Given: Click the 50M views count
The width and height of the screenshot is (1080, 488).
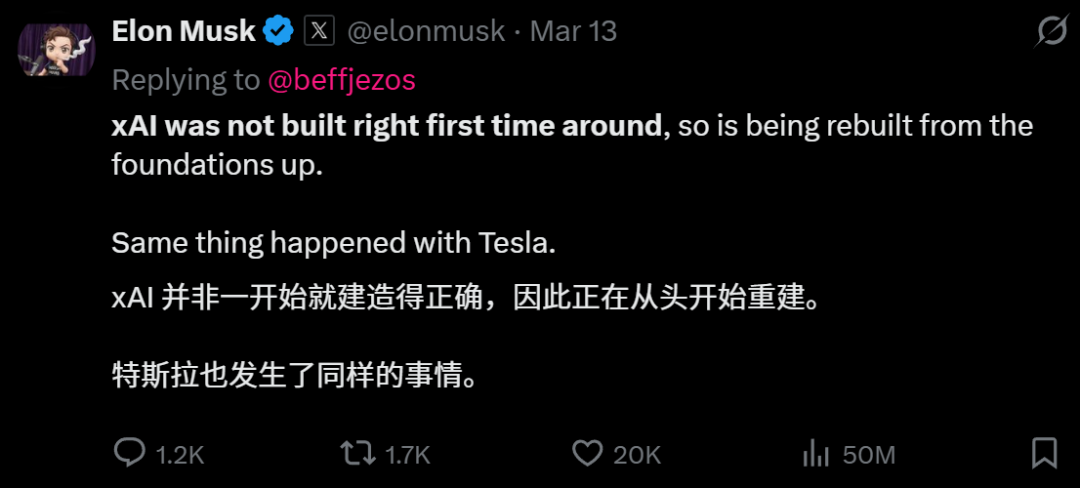Looking at the screenshot, I should pyautogui.click(x=868, y=456).
